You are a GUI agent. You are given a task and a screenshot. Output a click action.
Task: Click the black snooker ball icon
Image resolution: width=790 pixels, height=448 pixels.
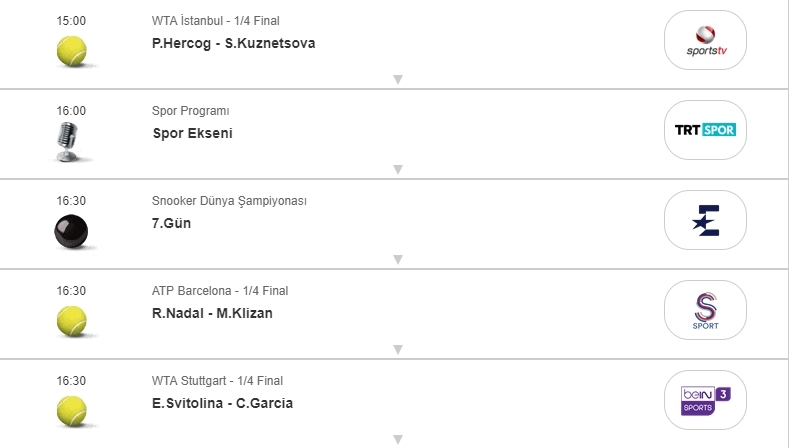(71, 232)
